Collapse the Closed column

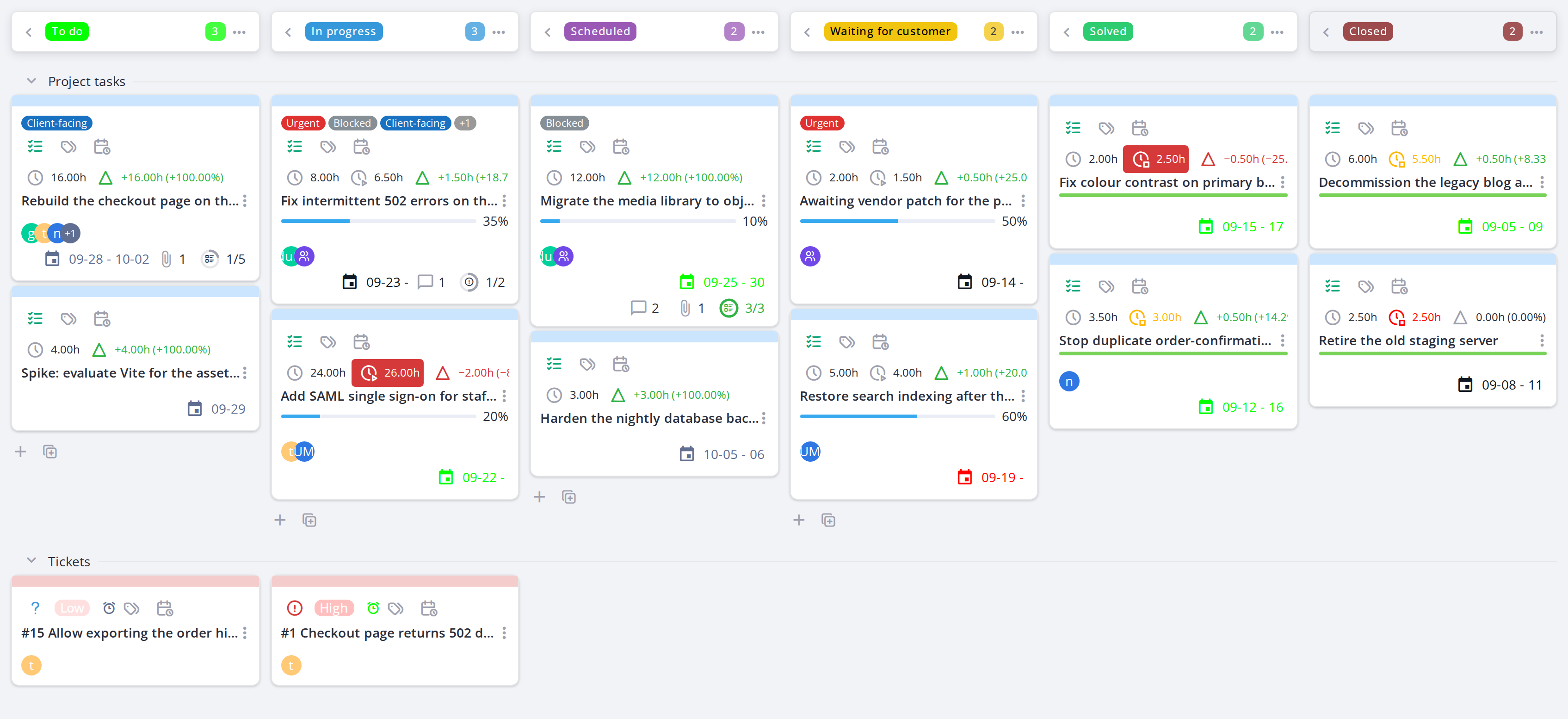coord(1326,31)
